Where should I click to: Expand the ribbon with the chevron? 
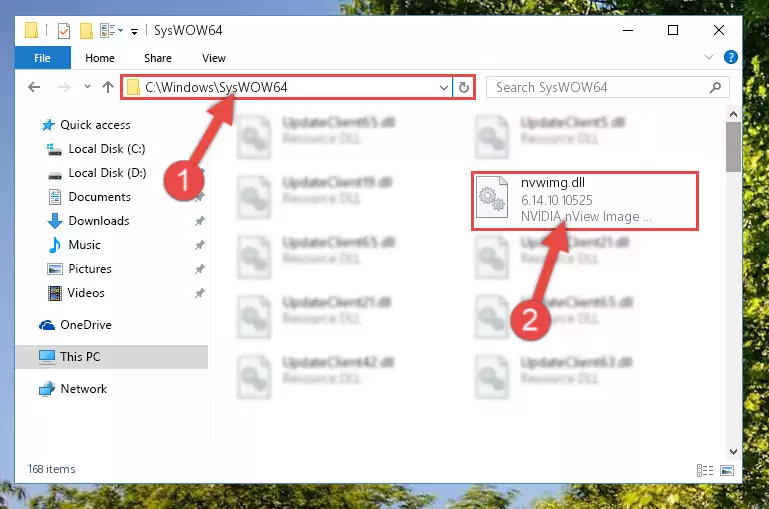tap(709, 57)
